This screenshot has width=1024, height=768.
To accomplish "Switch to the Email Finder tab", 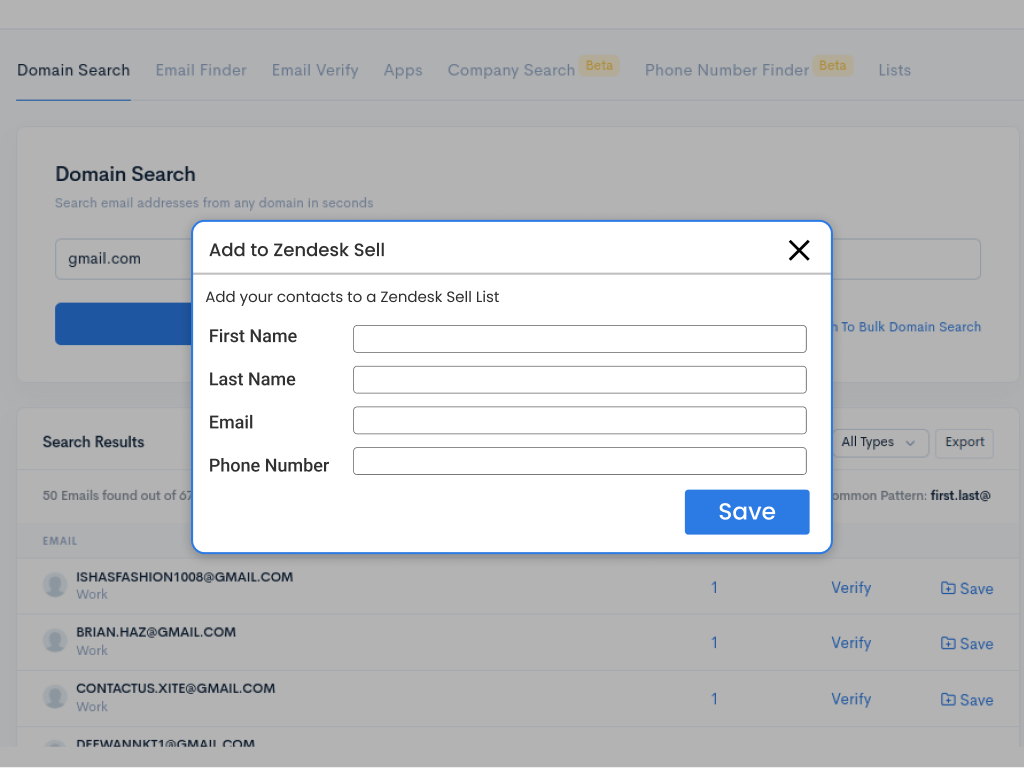I will (x=201, y=70).
